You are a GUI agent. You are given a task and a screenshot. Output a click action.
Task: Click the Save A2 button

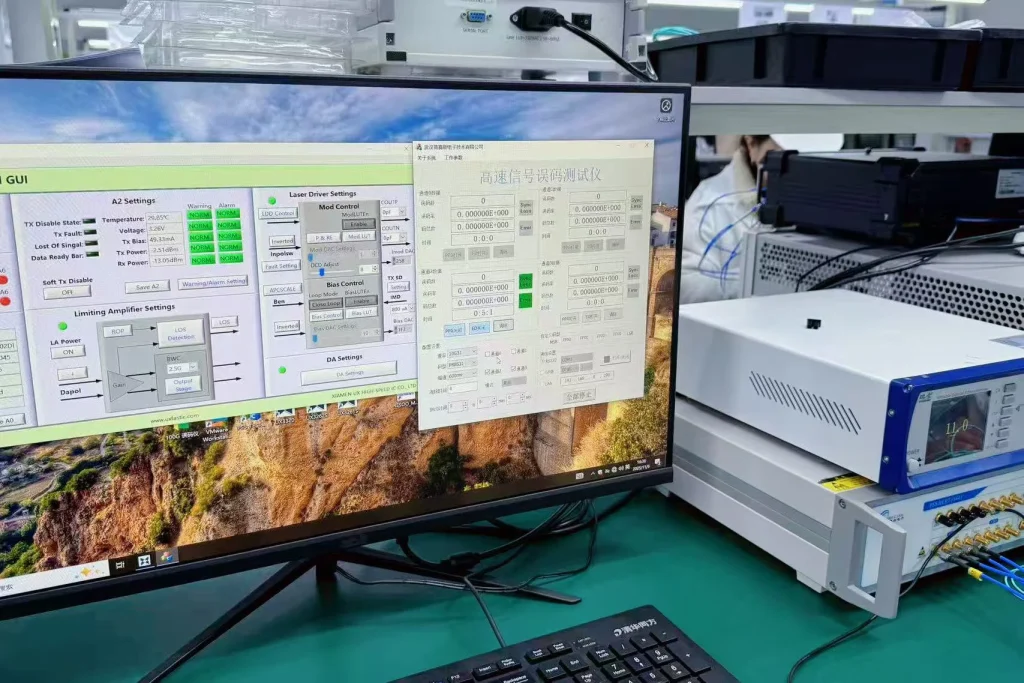(147, 286)
